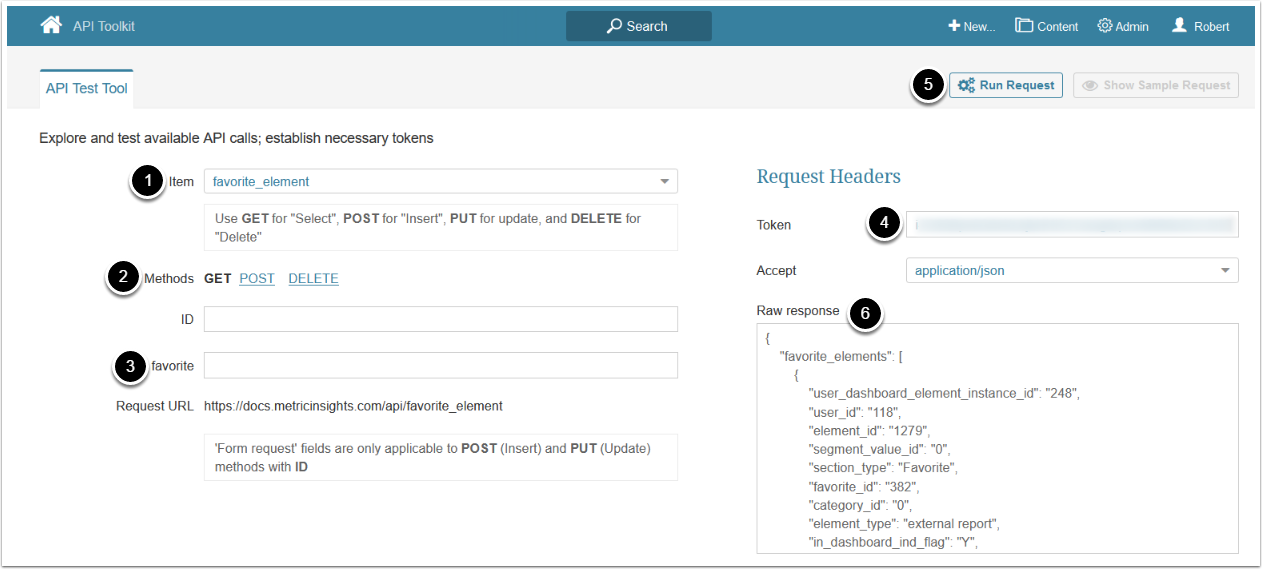Click the Robert user profile icon

(1180, 26)
